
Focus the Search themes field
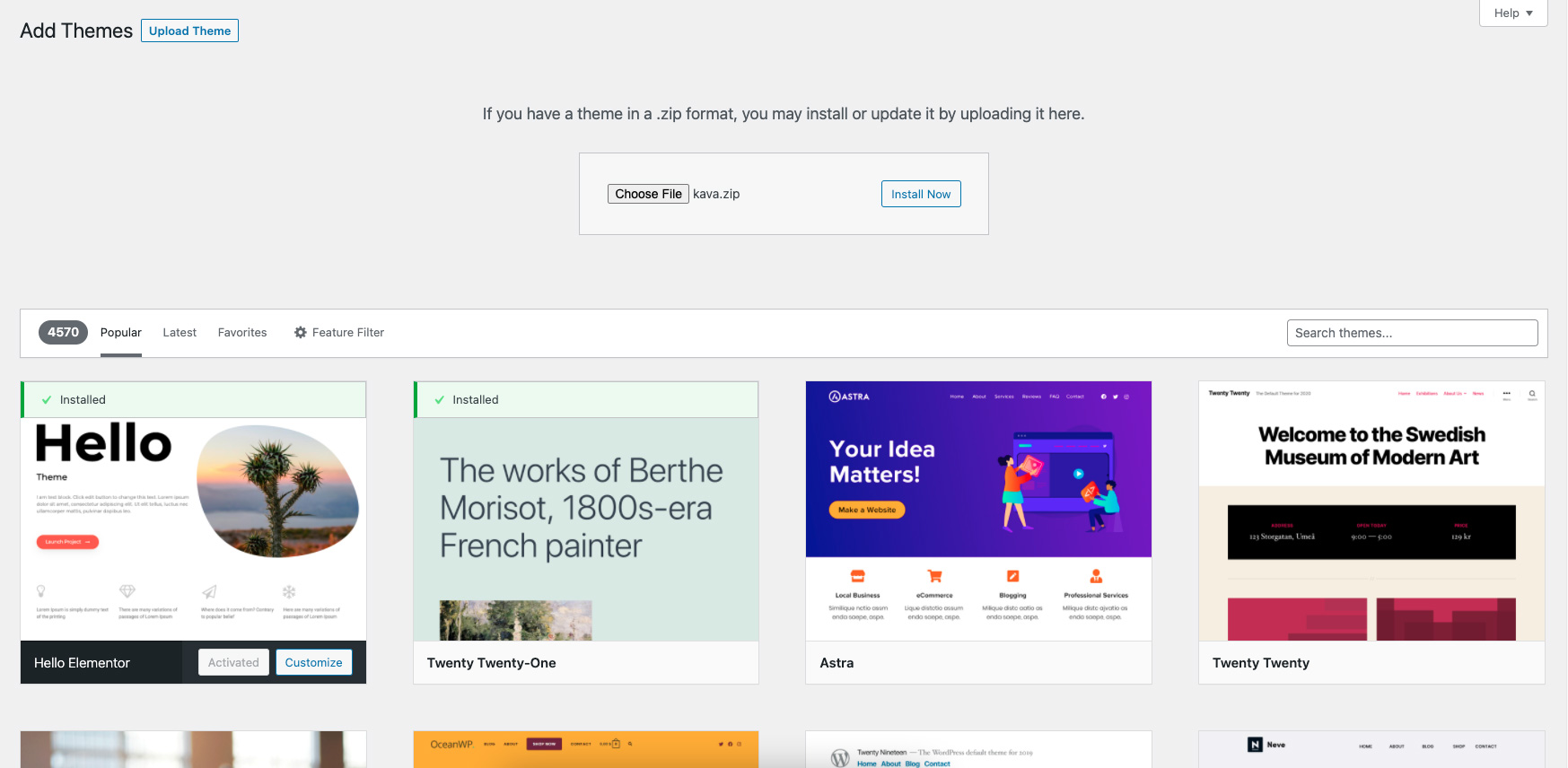(x=1412, y=333)
